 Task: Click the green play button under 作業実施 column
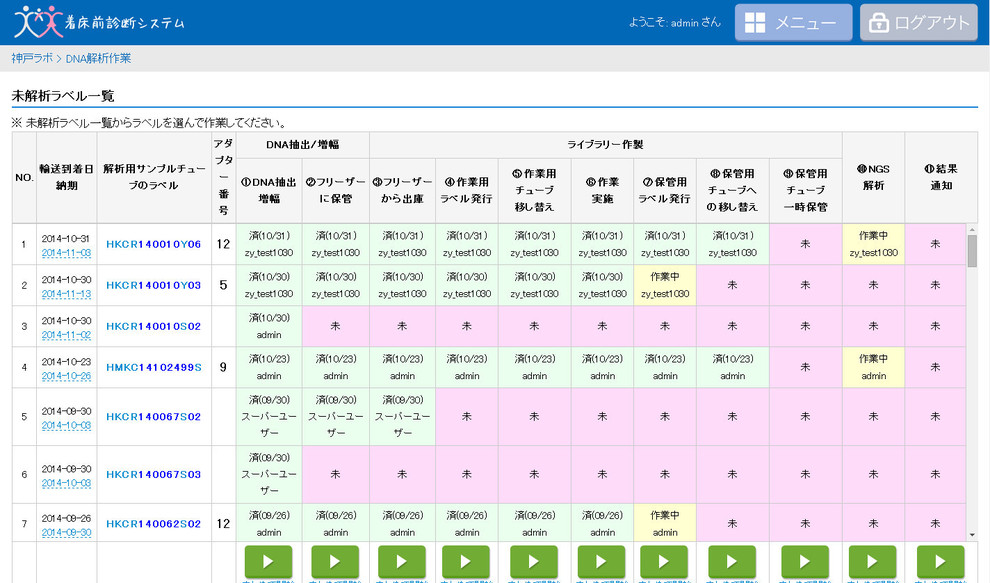point(602,562)
